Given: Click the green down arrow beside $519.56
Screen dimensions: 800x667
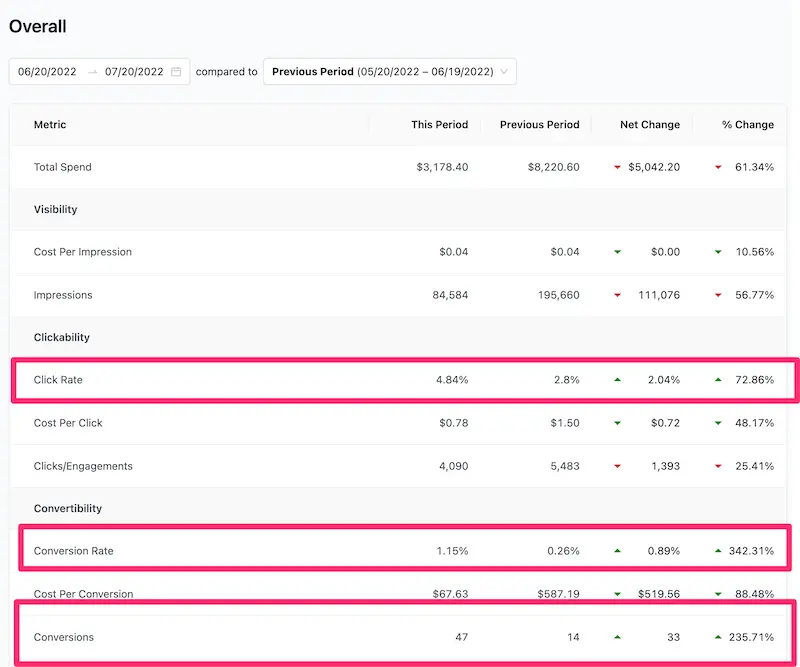Looking at the screenshot, I should point(617,594).
